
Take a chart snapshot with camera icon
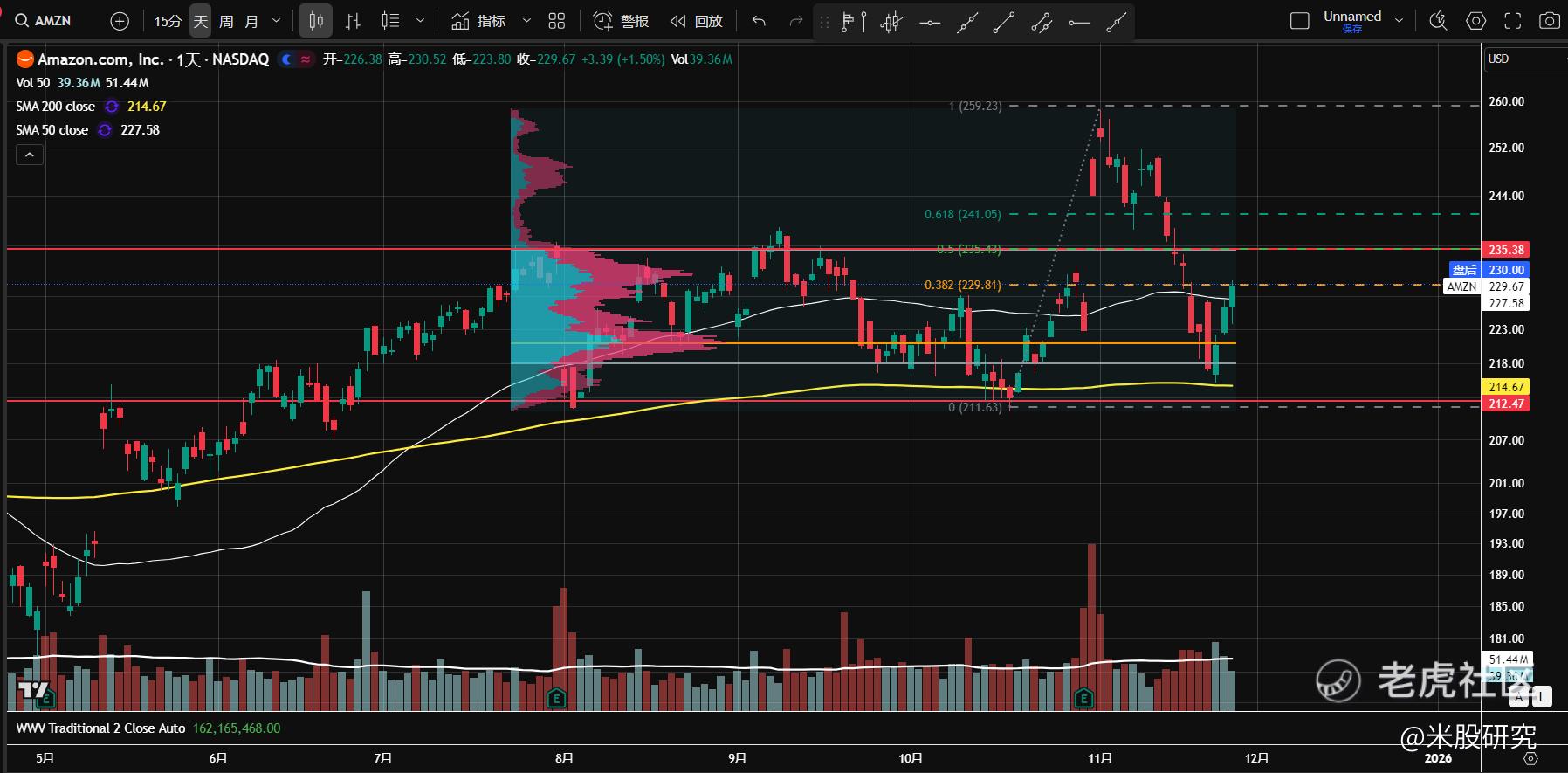1550,21
